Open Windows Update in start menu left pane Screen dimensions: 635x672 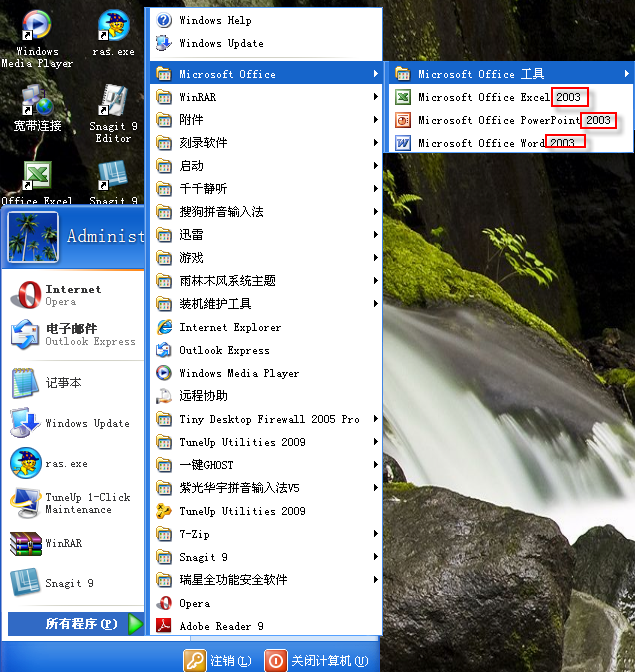[73, 423]
